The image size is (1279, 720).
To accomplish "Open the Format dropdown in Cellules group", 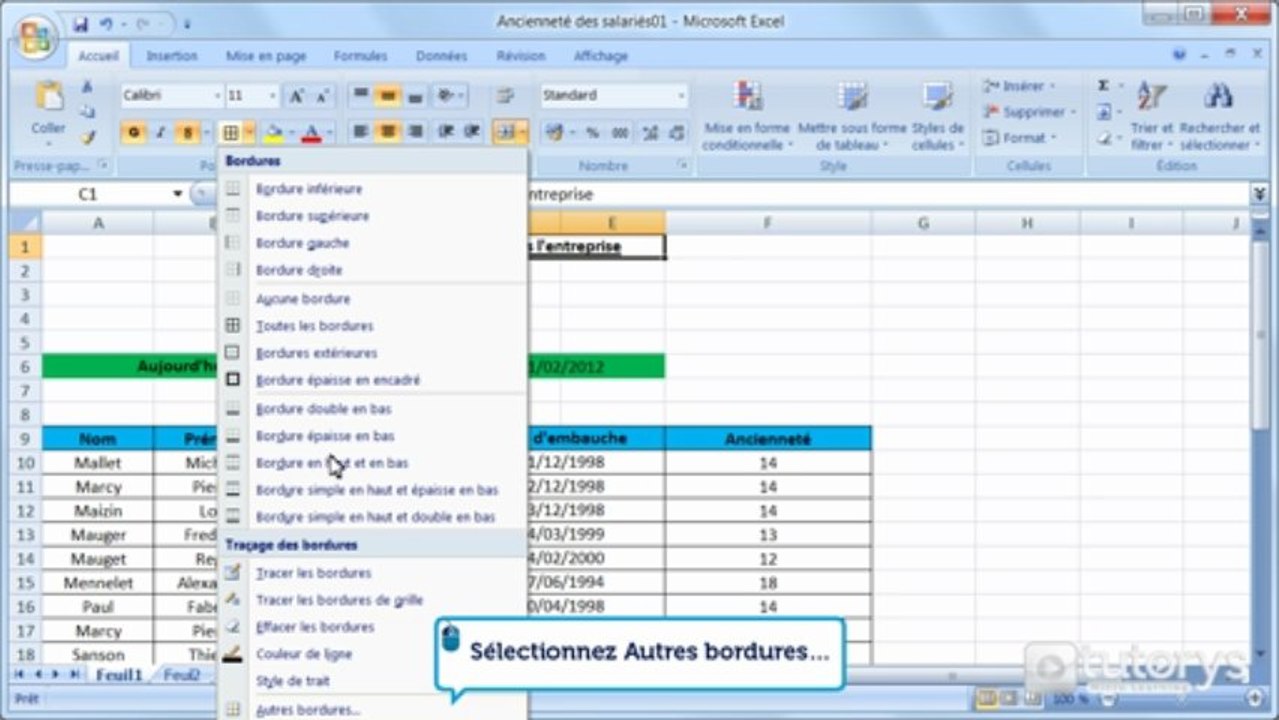I will [x=1019, y=138].
